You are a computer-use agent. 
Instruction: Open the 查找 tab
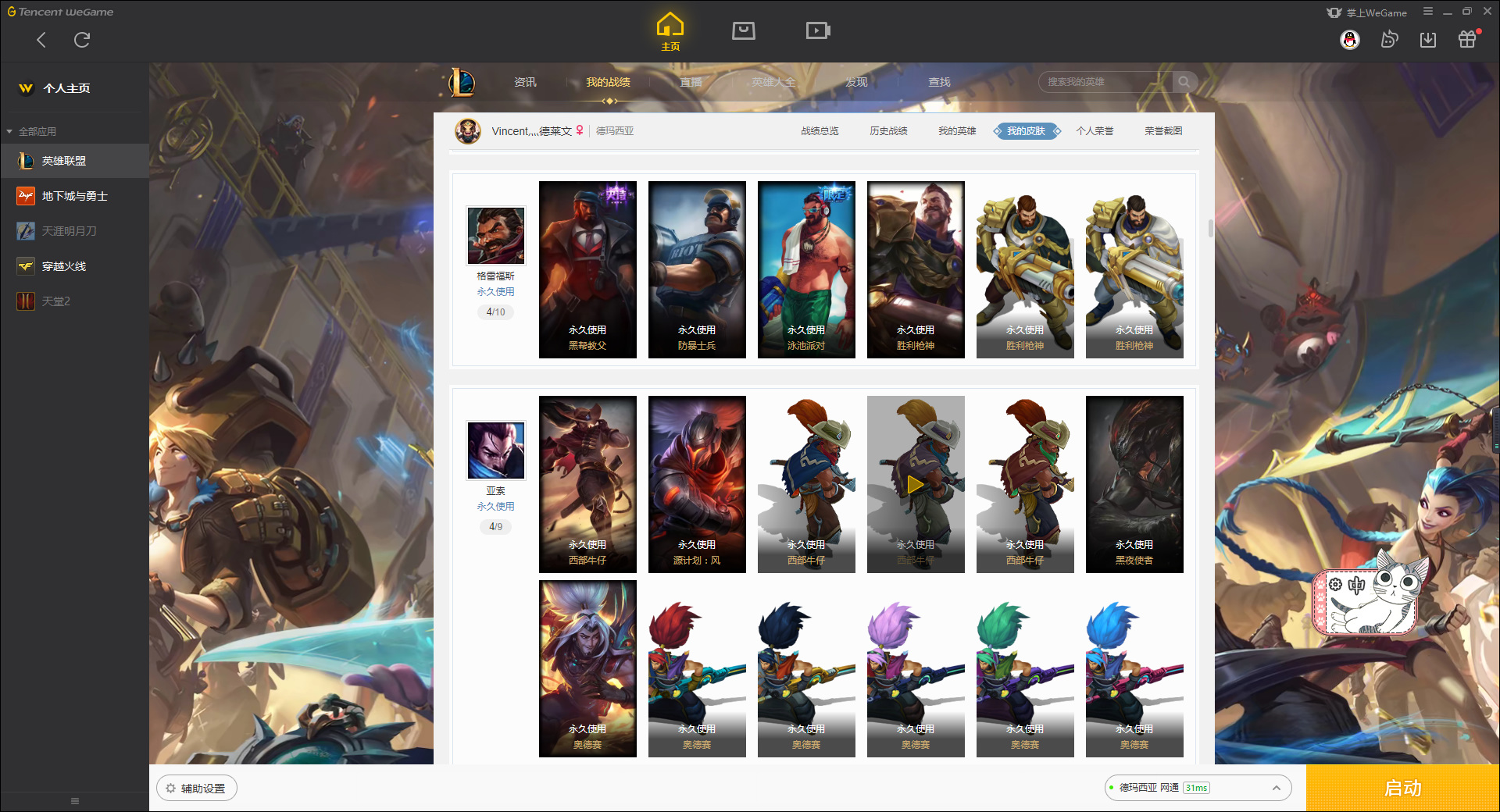(939, 82)
